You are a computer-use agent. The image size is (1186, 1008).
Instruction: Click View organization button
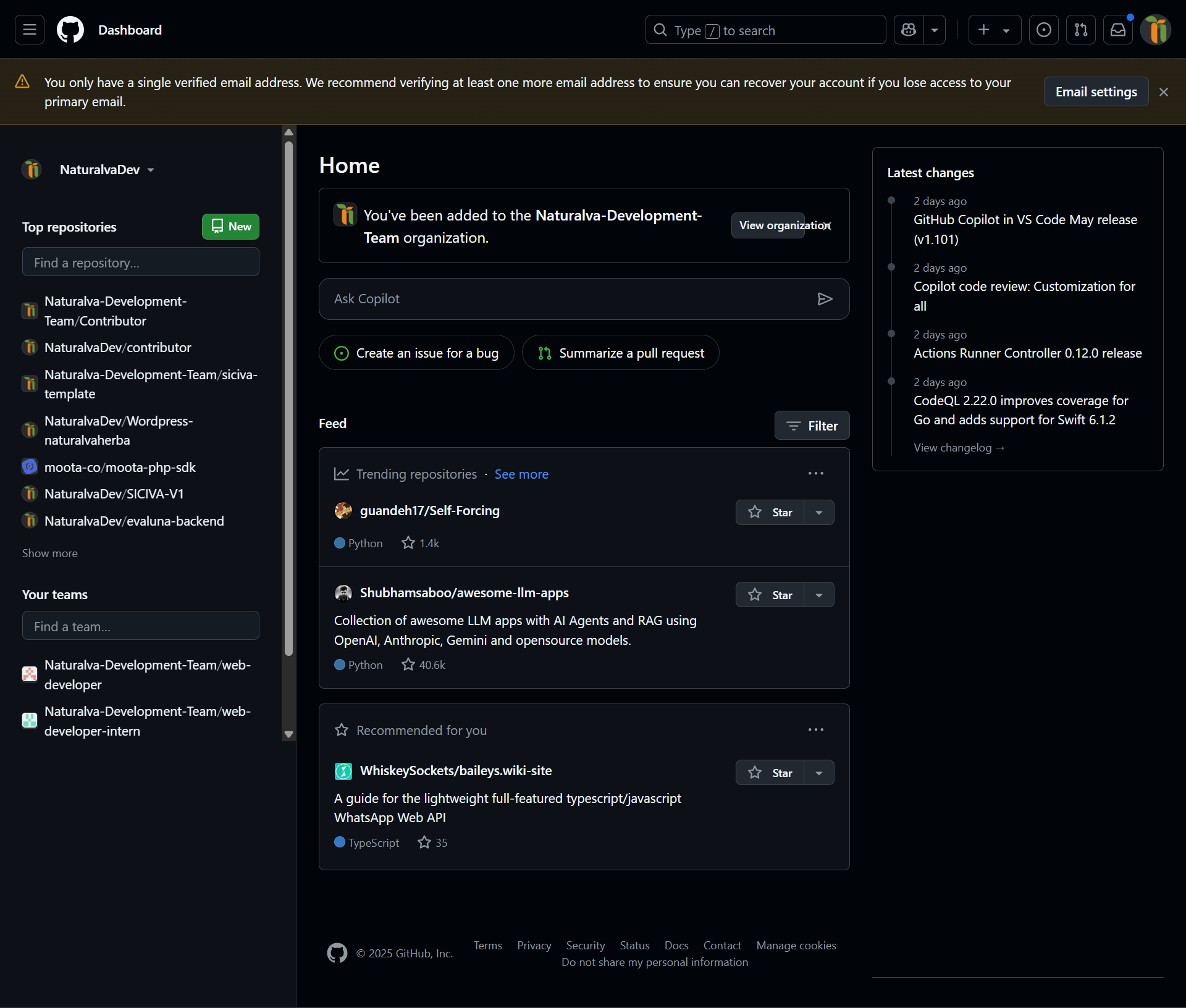[x=768, y=225]
